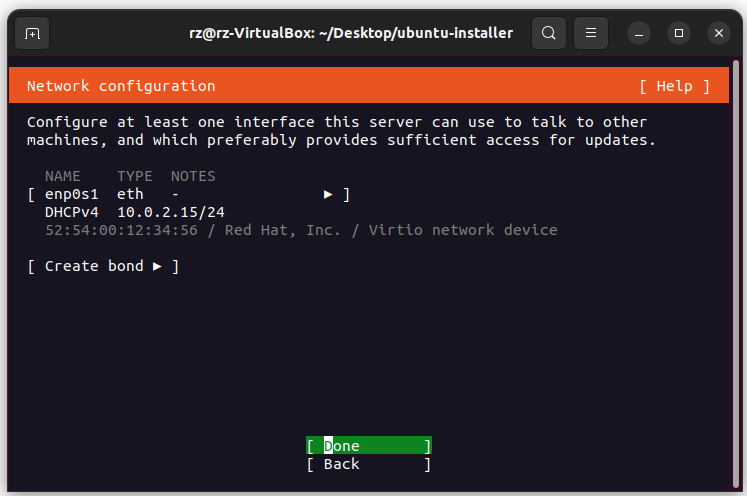Viewport: 747px width, 496px height.
Task: Expand the arrow beside Create bond
Action: 157,266
